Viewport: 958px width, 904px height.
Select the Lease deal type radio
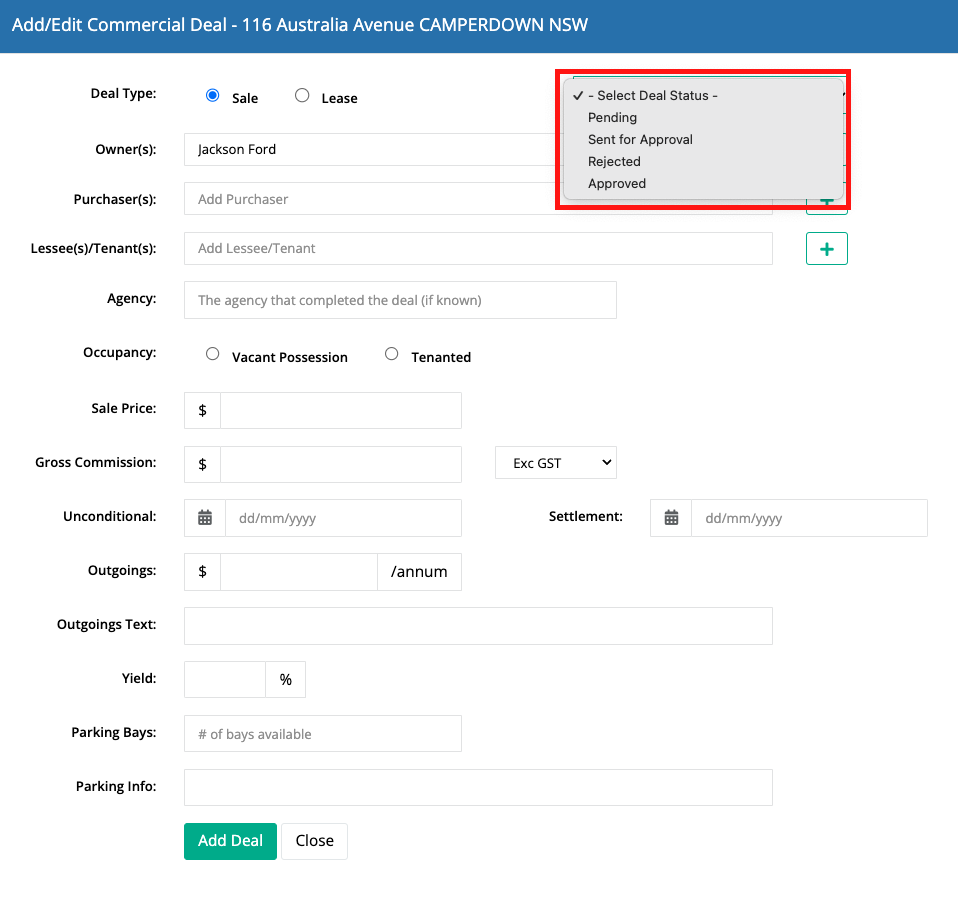(x=302, y=96)
